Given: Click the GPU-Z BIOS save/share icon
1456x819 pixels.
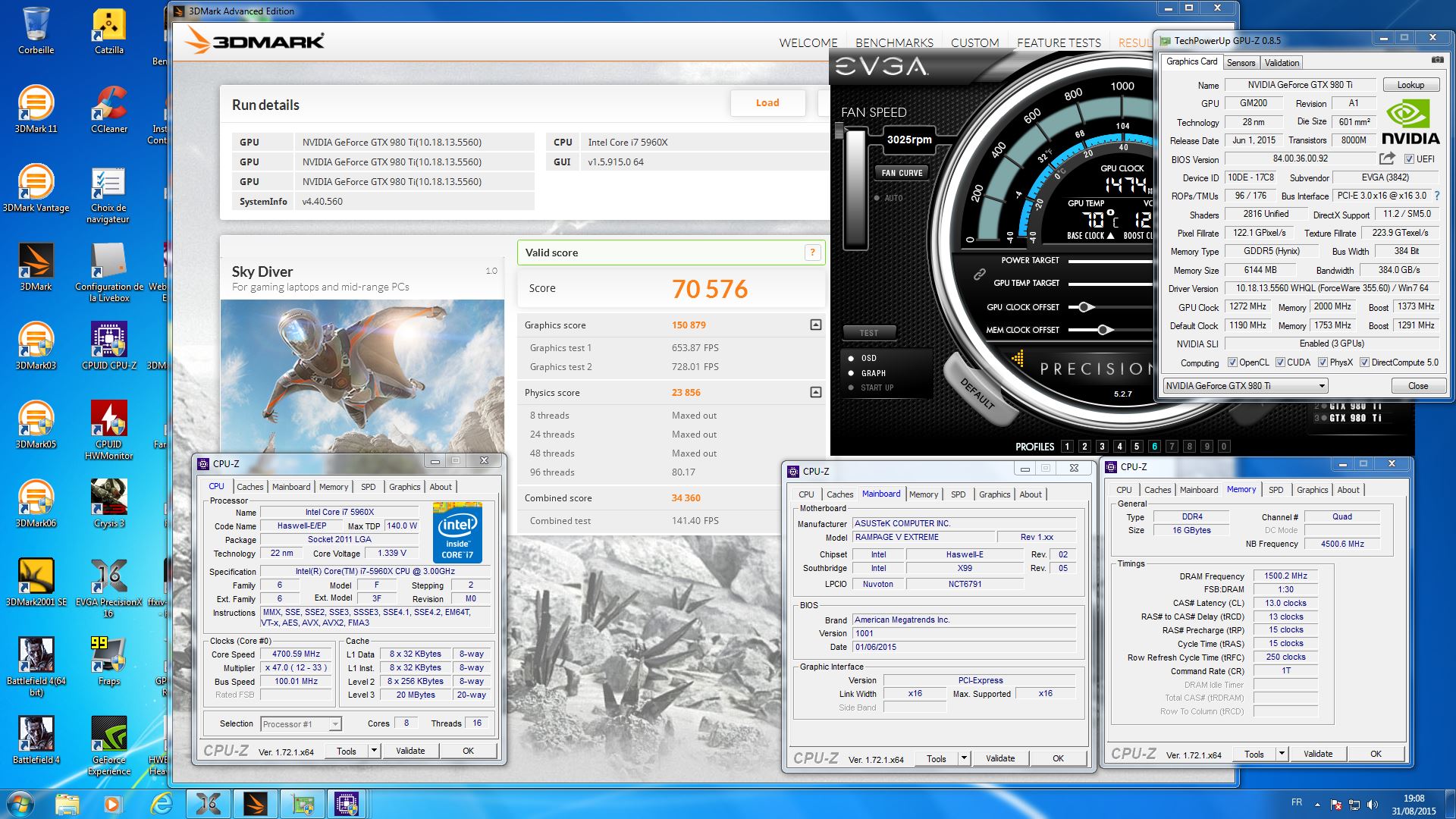Looking at the screenshot, I should coord(1387,158).
